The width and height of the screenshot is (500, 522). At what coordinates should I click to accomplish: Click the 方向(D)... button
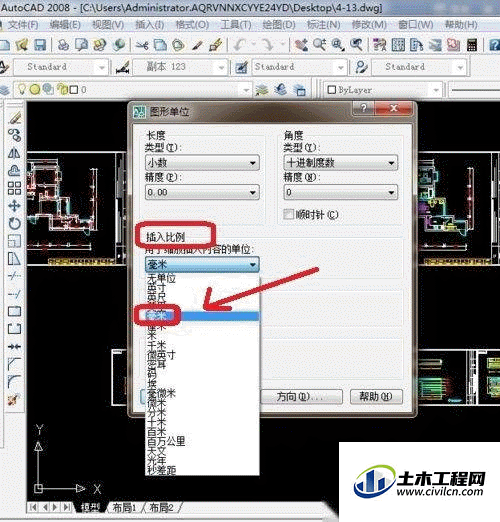[x=302, y=396]
